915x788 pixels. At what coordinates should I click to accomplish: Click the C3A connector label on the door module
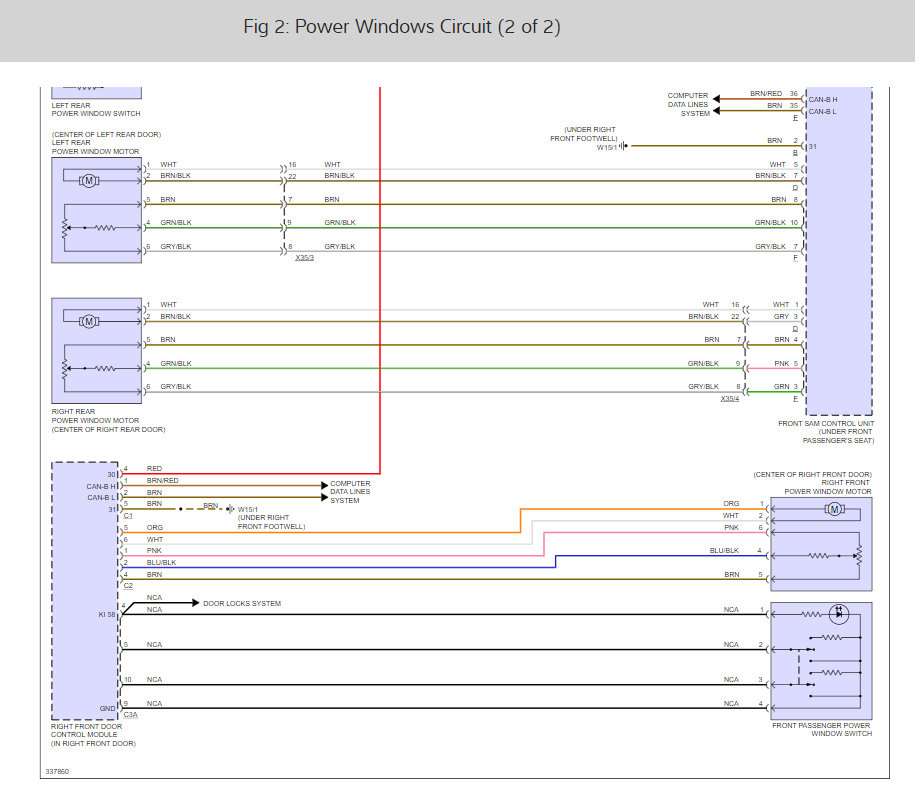132,715
